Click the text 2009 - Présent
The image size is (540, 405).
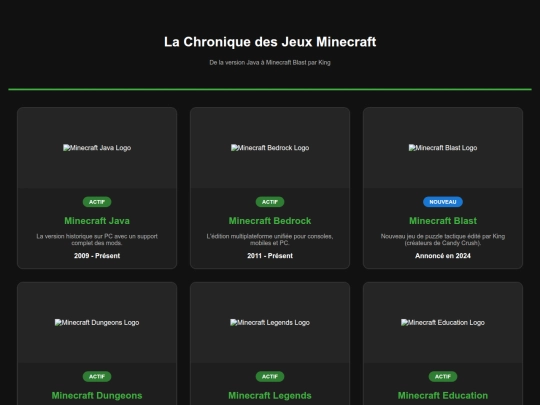point(97,256)
